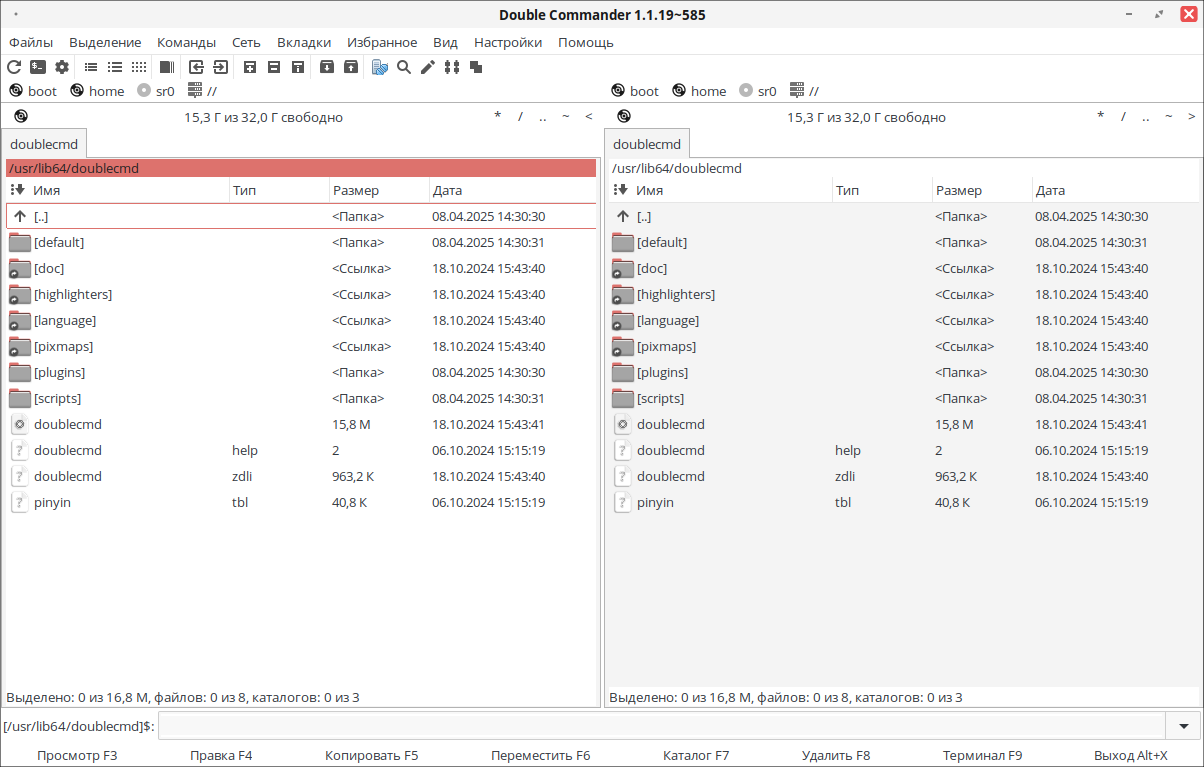Image resolution: width=1204 pixels, height=767 pixels.
Task: Click the right panel home '~' button
Action: coord(1168,117)
